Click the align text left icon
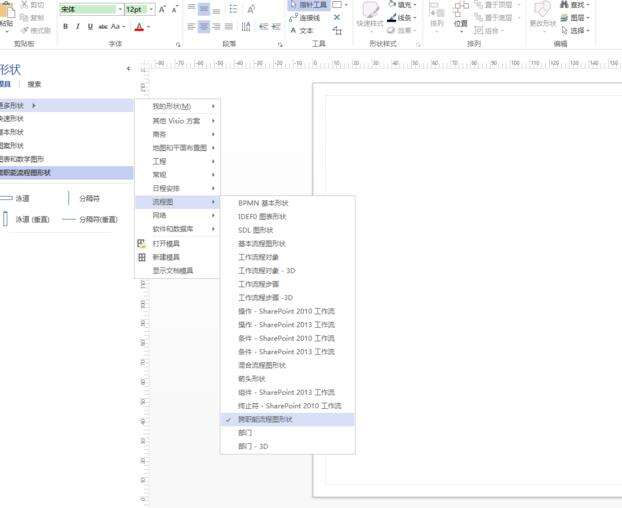This screenshot has width=622, height=508. click(x=191, y=27)
